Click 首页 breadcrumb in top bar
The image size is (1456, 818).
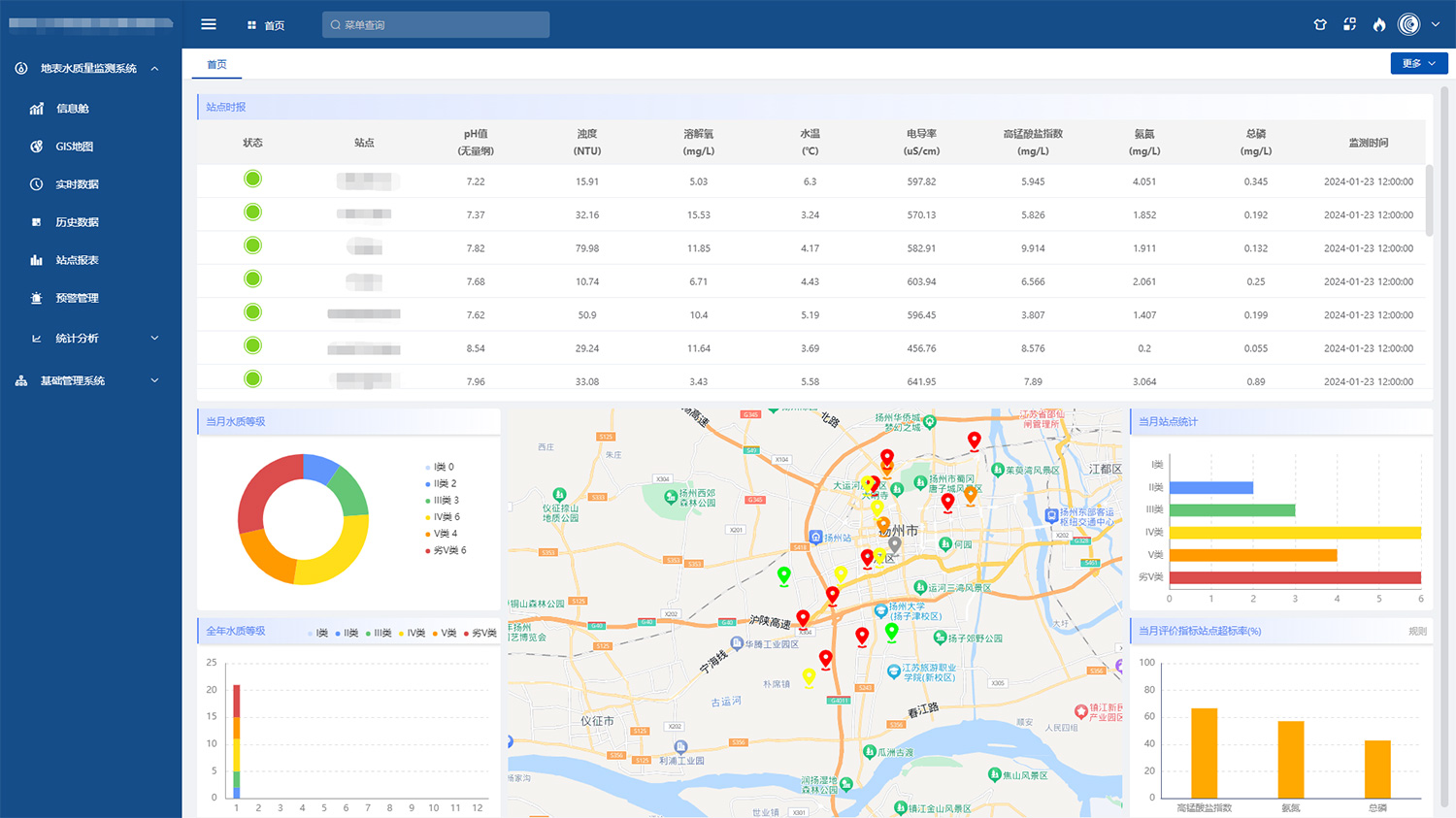(x=274, y=25)
